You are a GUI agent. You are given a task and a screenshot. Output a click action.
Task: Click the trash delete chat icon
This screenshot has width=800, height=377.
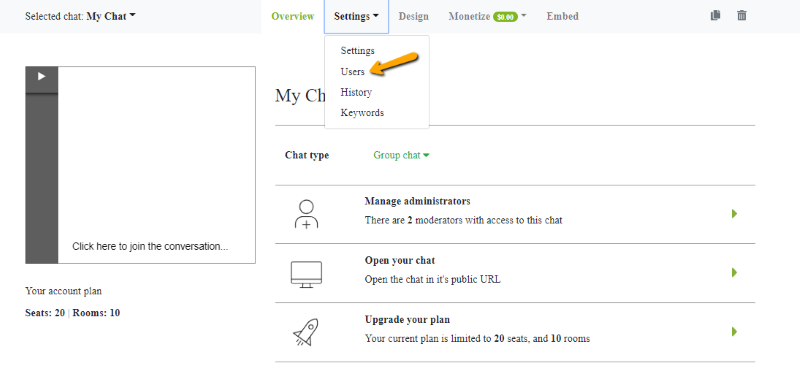pyautogui.click(x=742, y=15)
